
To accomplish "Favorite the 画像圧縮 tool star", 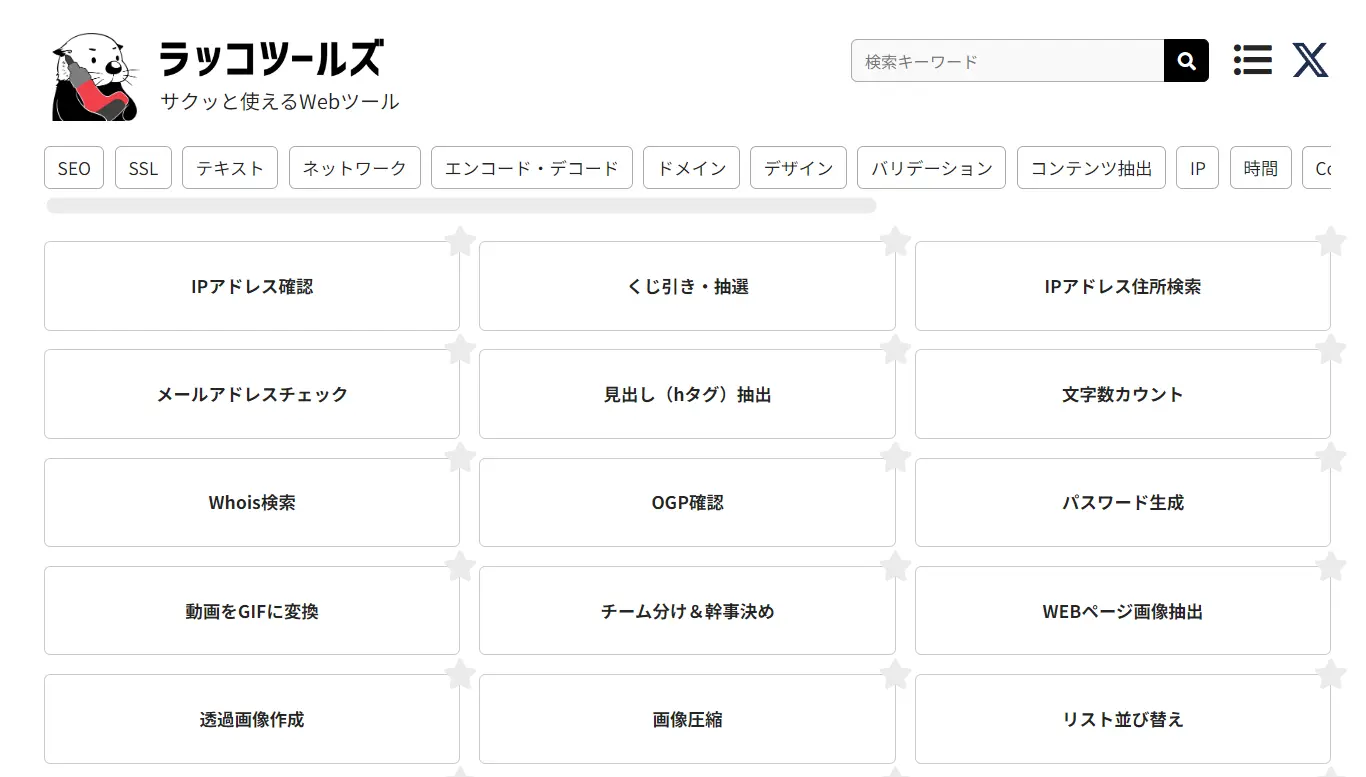I will (896, 673).
